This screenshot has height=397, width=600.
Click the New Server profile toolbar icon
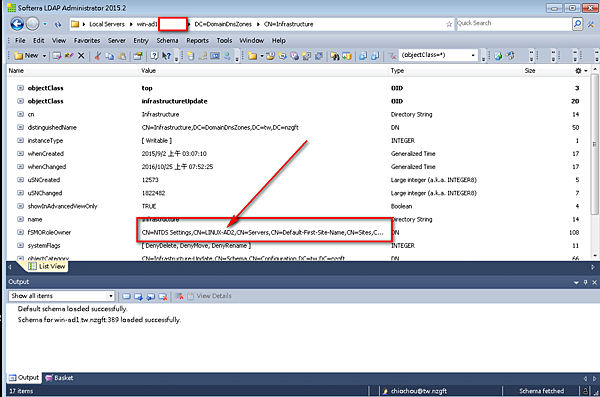click(191, 56)
